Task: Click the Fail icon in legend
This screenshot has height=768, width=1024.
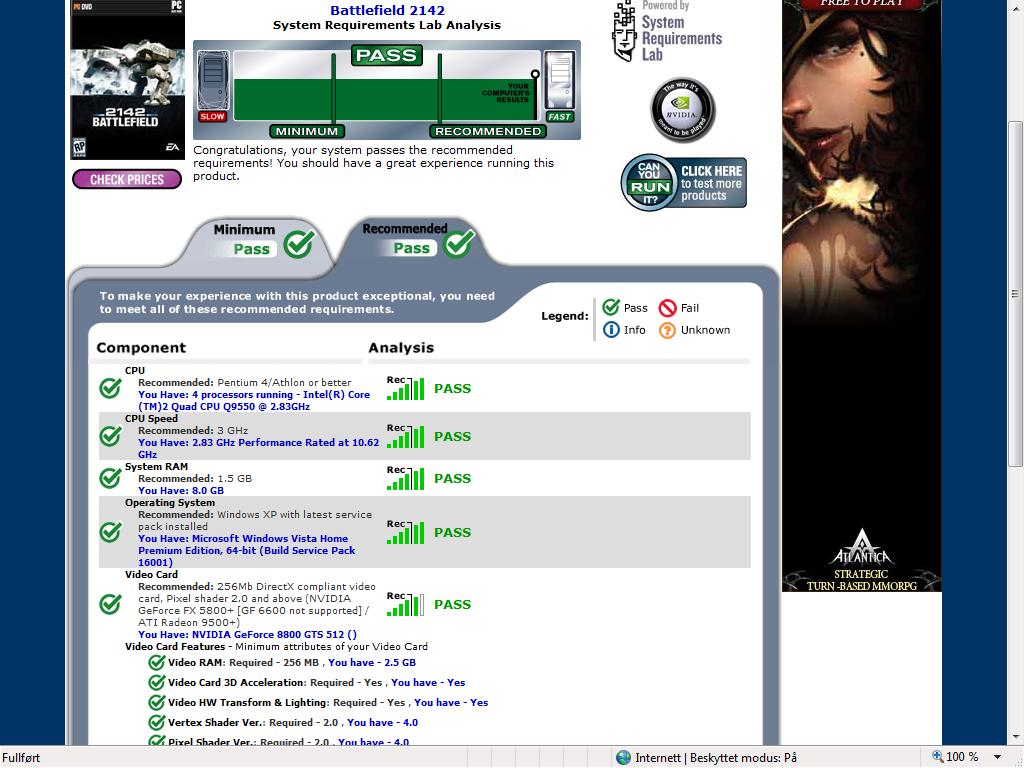Action: (667, 308)
